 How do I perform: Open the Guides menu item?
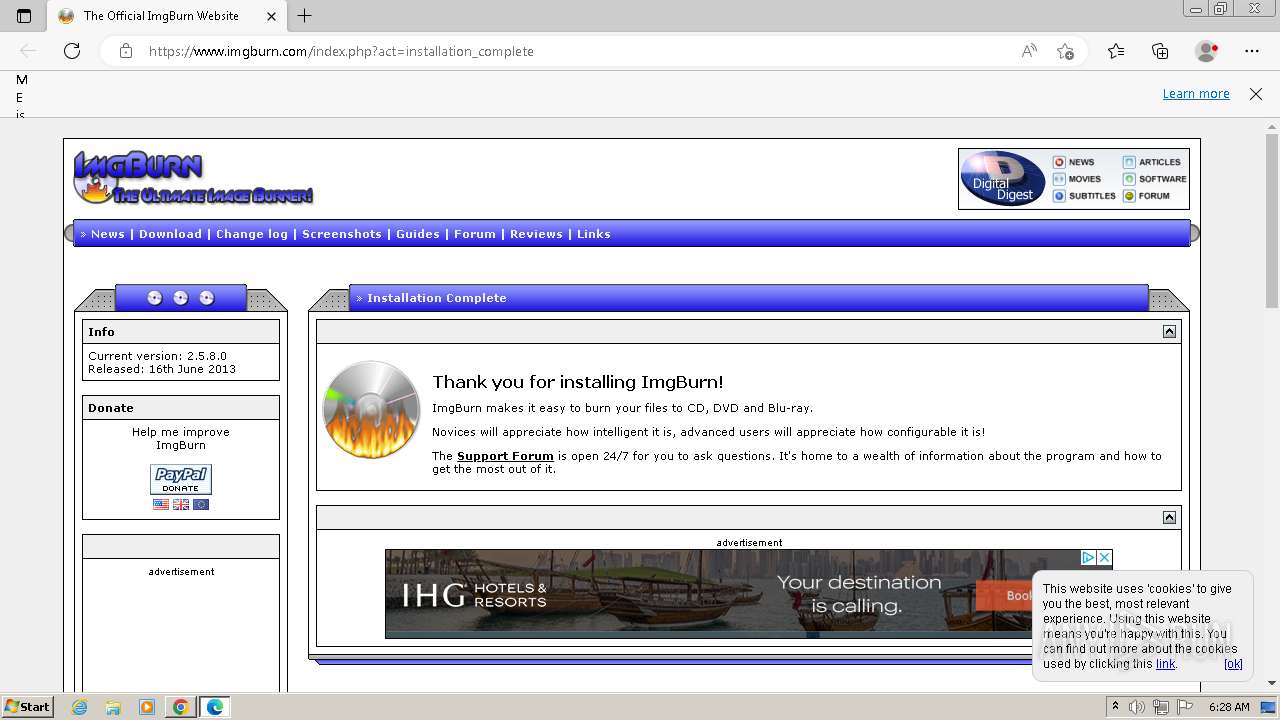(x=418, y=234)
